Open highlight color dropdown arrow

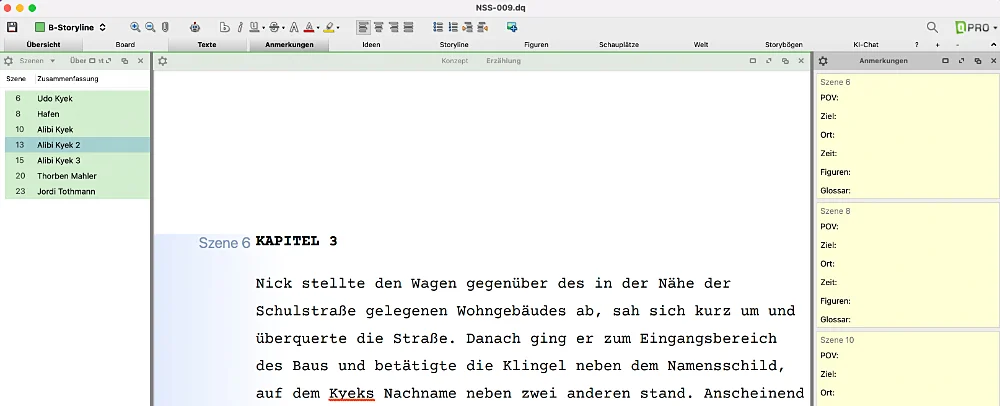338,28
